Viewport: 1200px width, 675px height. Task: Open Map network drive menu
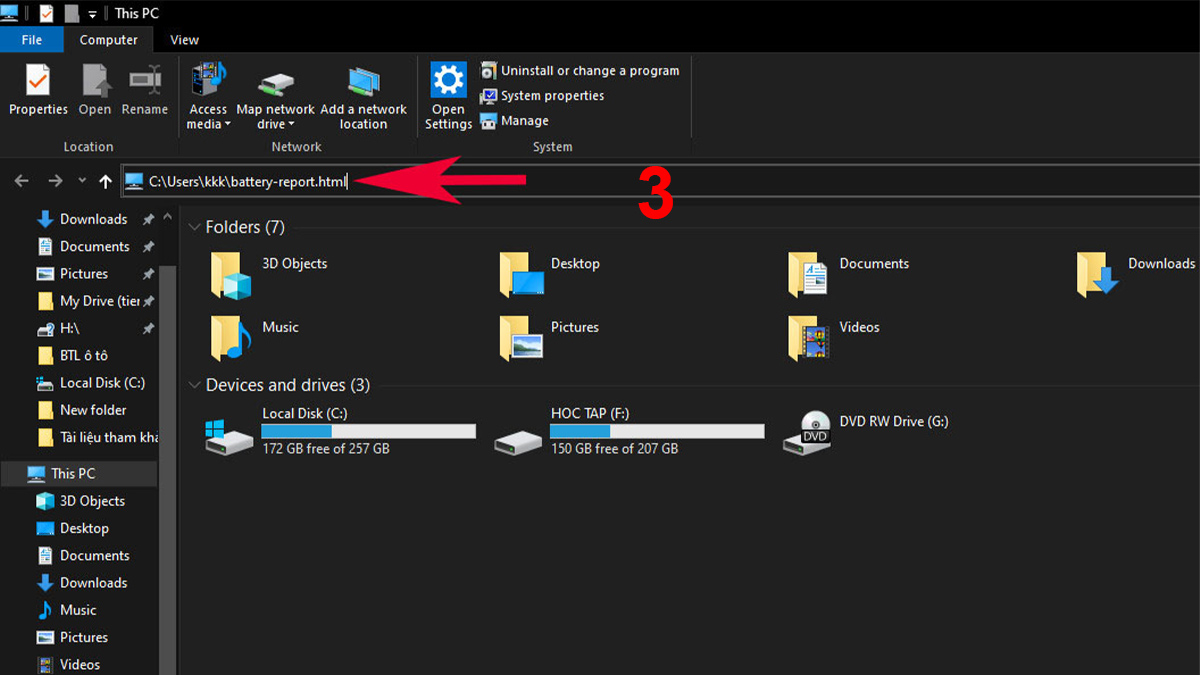point(276,97)
